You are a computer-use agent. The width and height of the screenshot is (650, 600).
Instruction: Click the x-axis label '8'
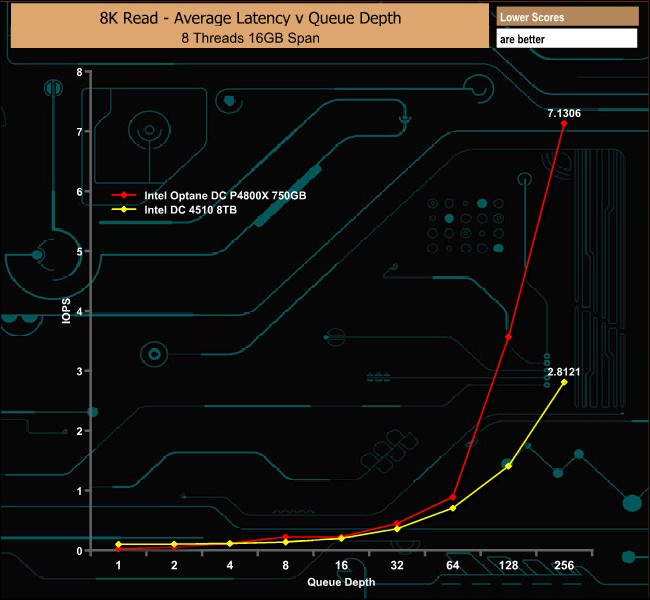click(286, 565)
